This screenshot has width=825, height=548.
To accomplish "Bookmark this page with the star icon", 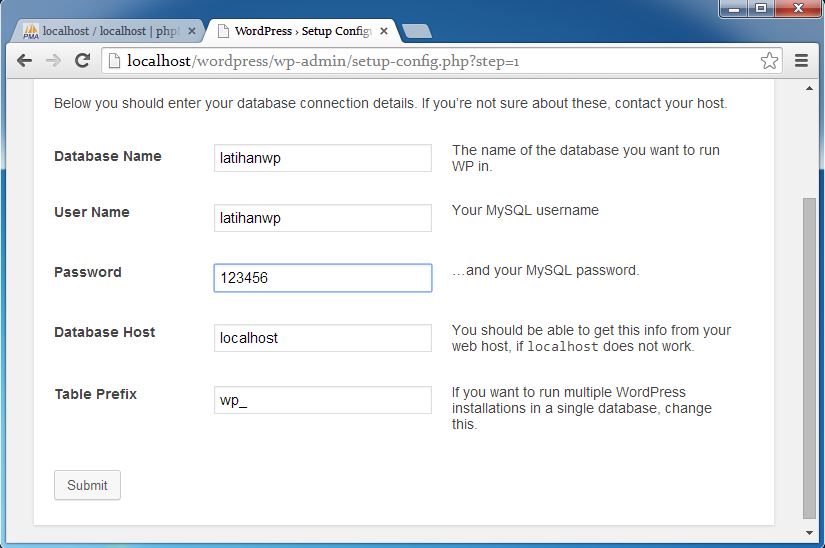I will [x=769, y=61].
